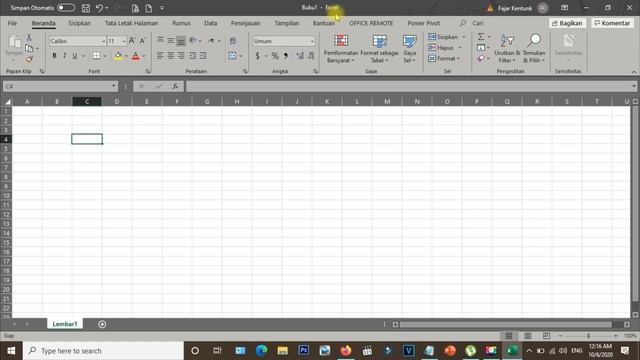Click the Percent style icon

click(x=275, y=56)
